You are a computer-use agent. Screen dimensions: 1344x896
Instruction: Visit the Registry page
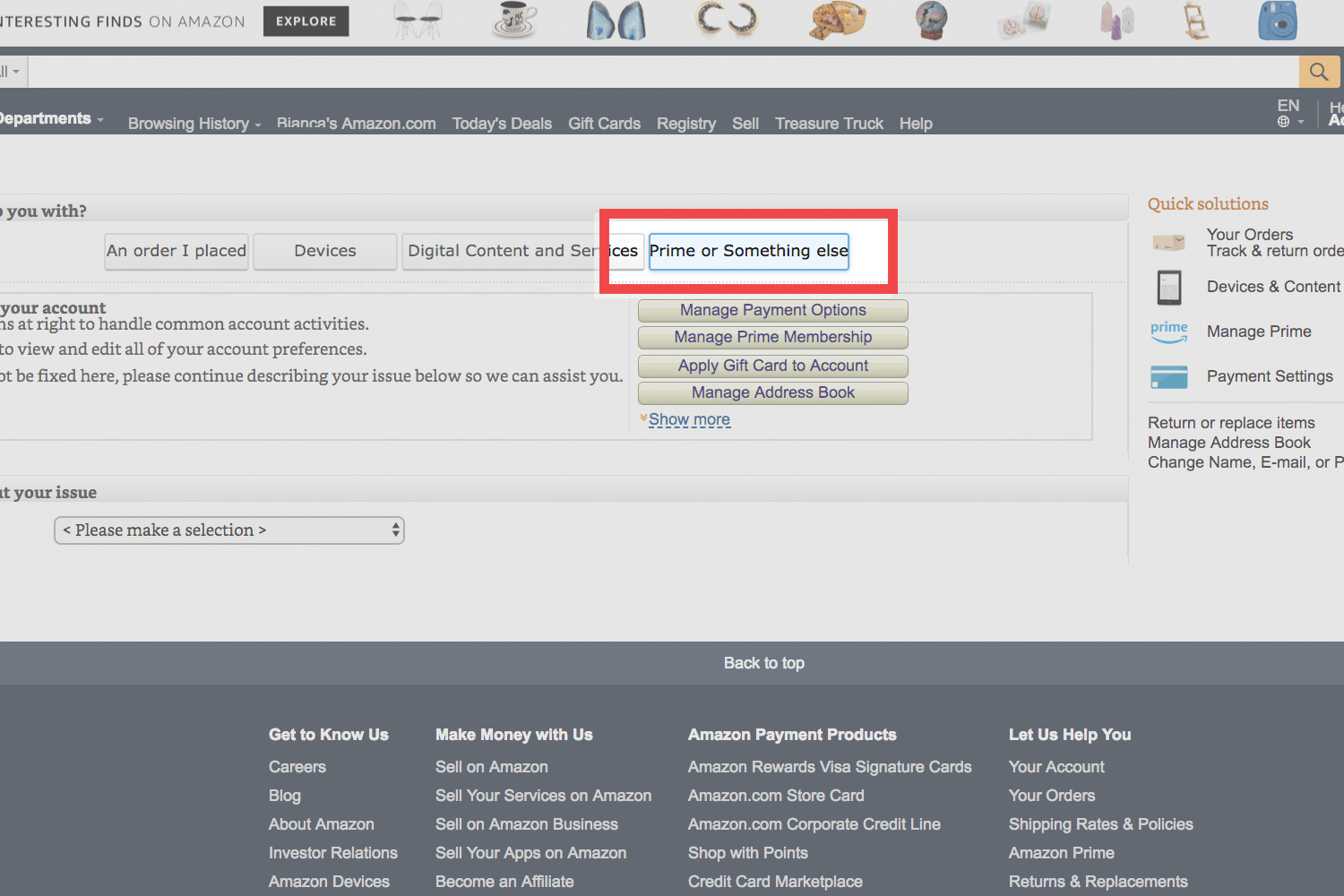coord(685,124)
